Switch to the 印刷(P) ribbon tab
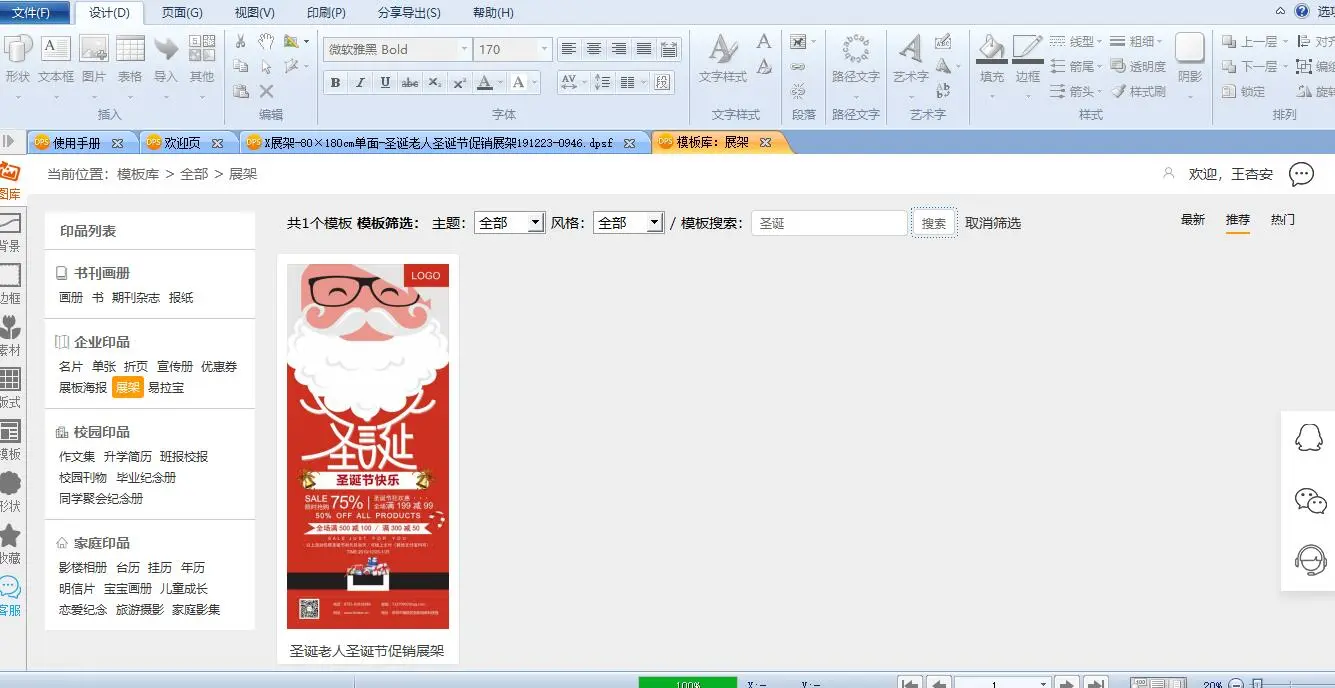Screen dimensions: 1335x688 point(326,13)
